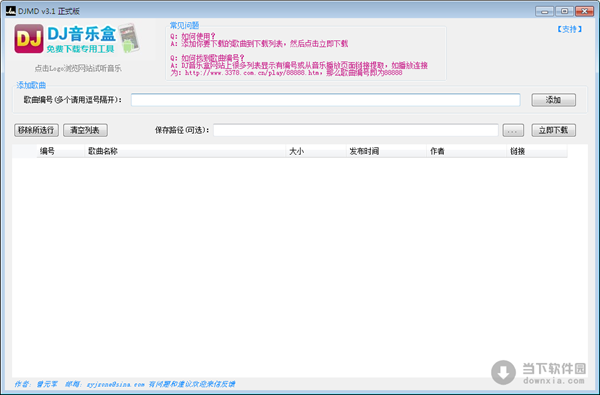Focus the 保存路径 input field
The height and width of the screenshot is (395, 600).
[x=356, y=130]
